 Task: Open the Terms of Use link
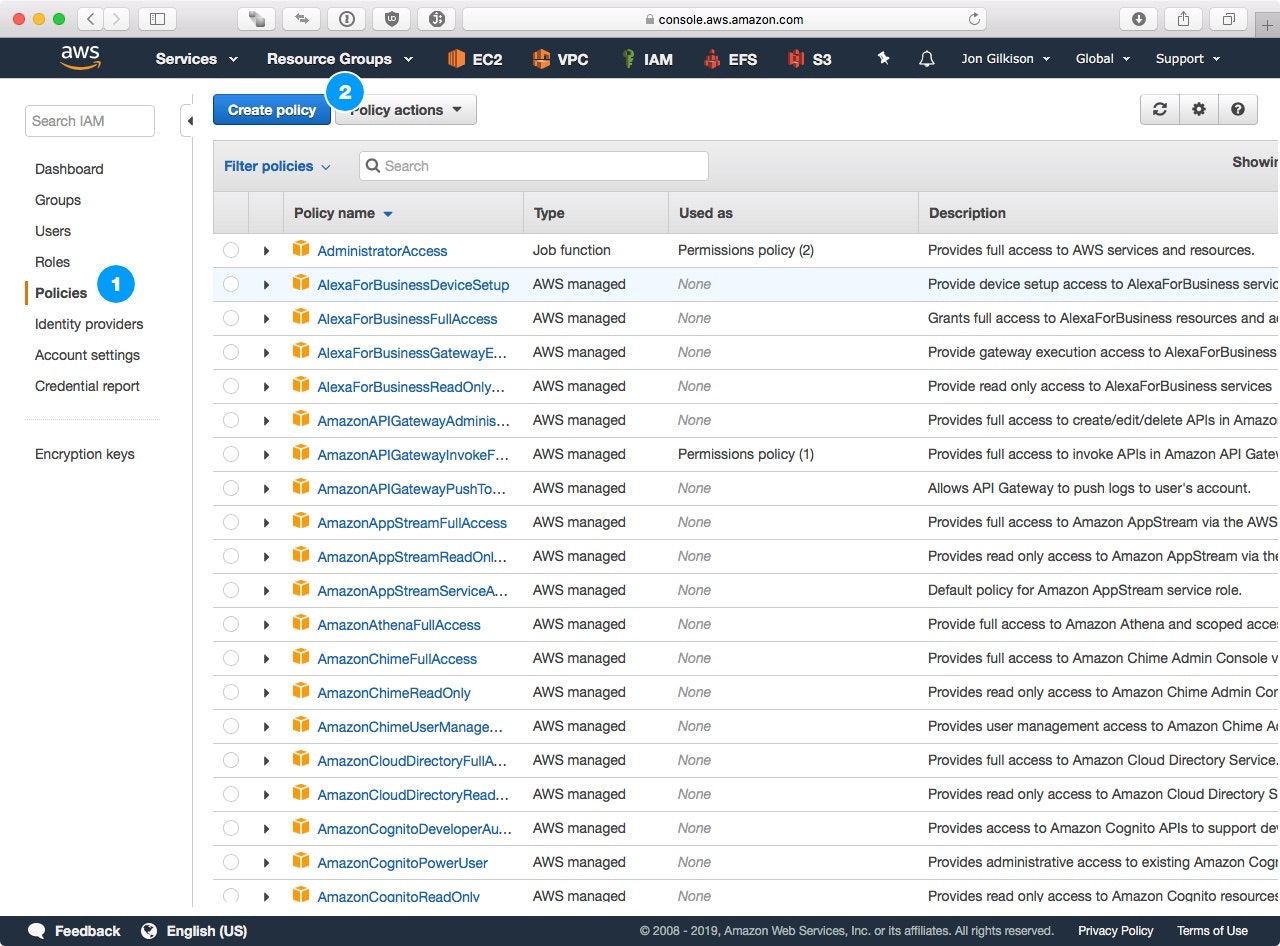(1212, 931)
